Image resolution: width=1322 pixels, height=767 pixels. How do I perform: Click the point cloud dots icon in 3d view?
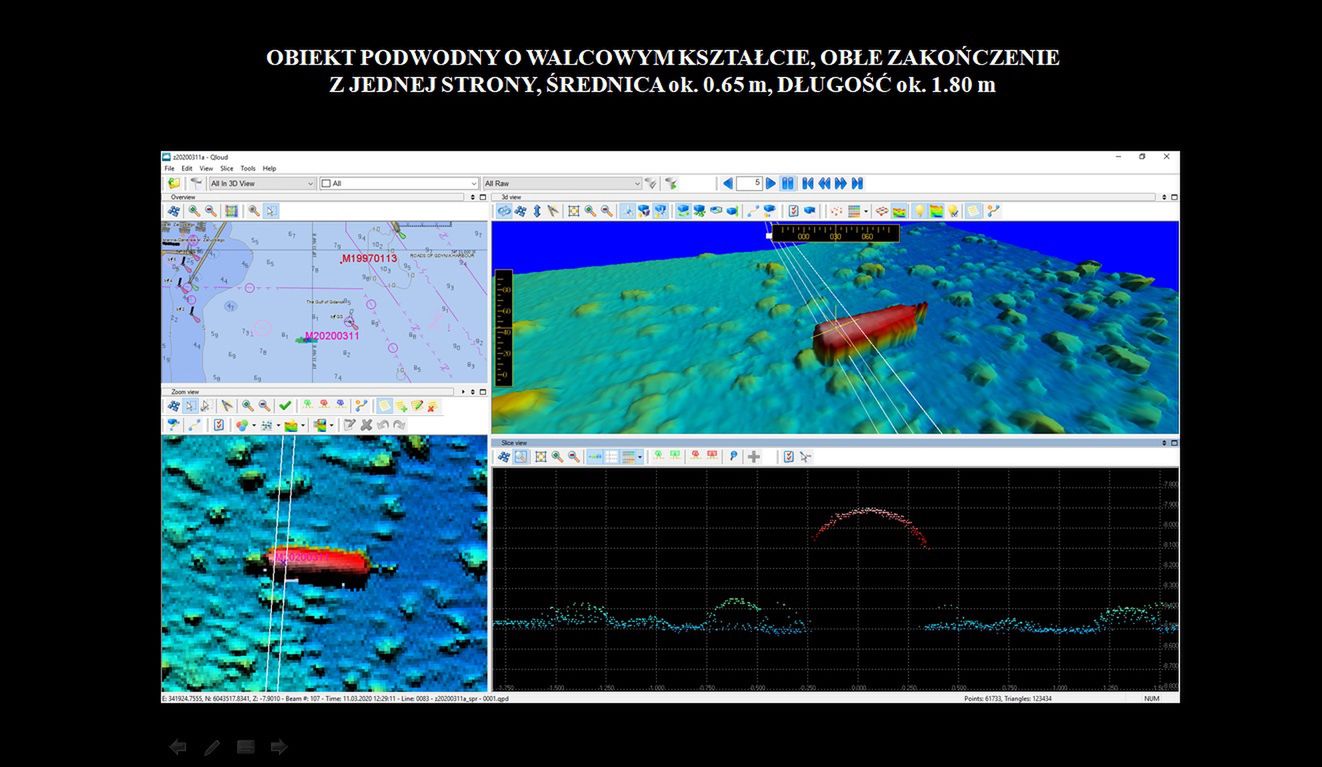[x=837, y=211]
